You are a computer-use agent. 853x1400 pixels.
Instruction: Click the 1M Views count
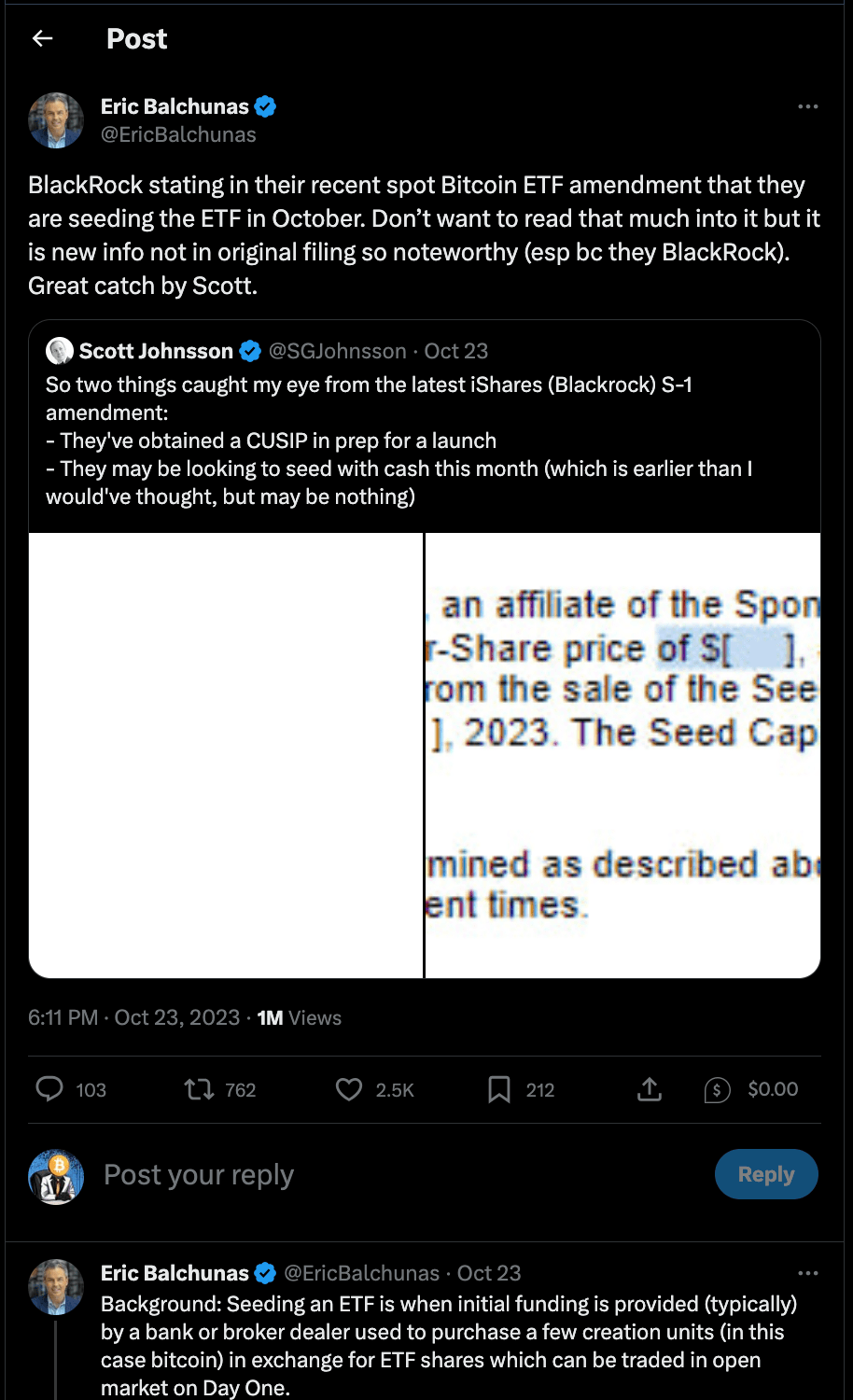[300, 1017]
